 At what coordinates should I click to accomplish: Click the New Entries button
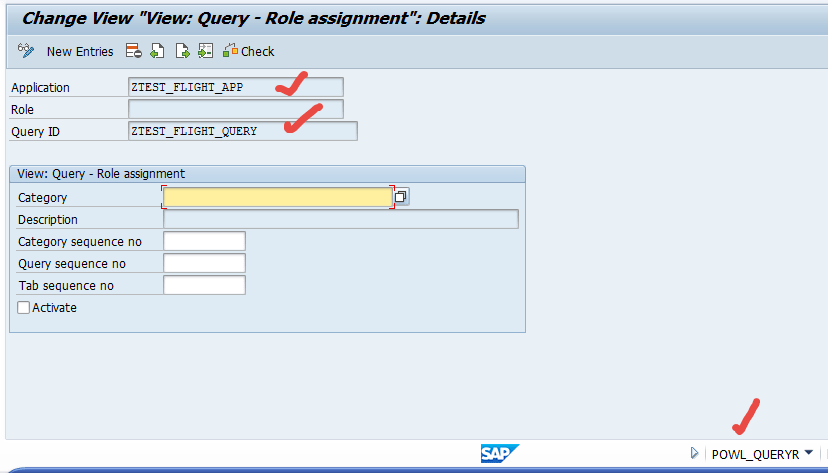coord(80,52)
